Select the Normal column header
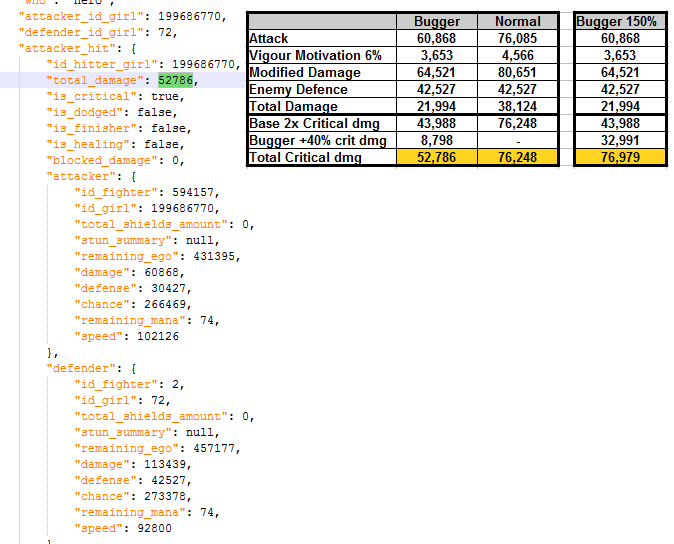 [x=518, y=21]
